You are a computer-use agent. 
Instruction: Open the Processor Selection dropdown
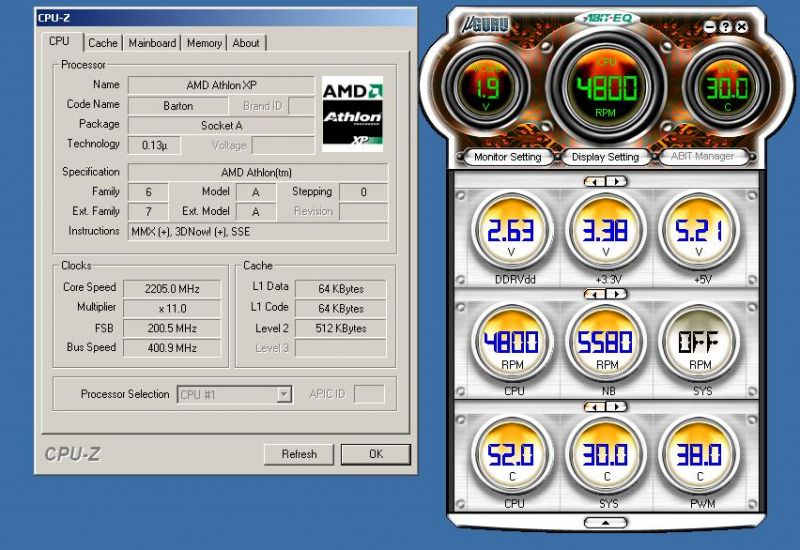coord(235,394)
